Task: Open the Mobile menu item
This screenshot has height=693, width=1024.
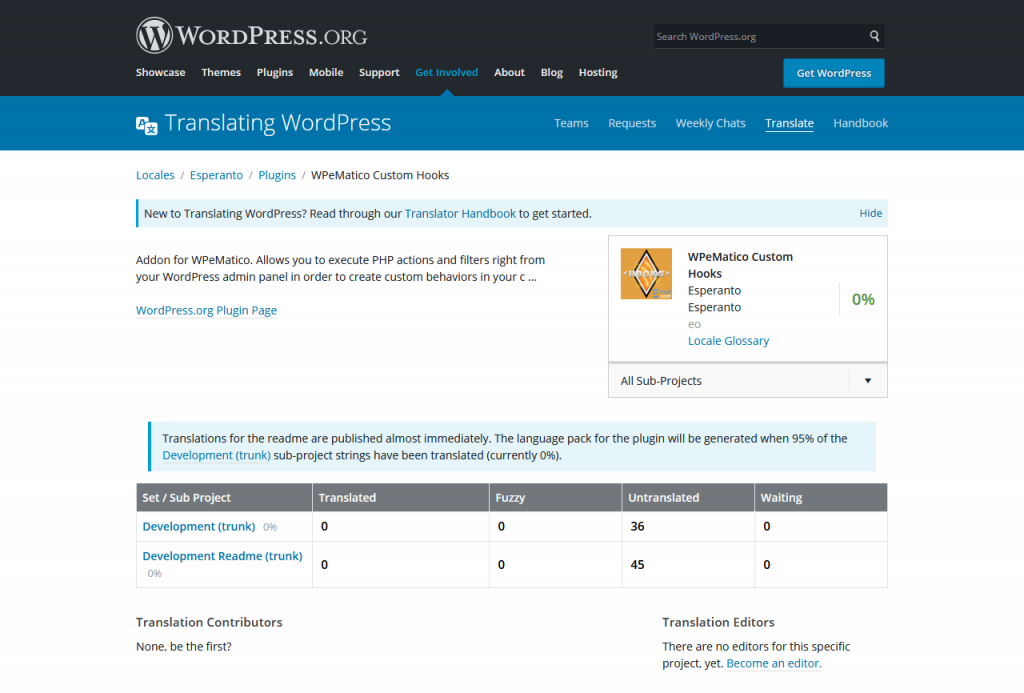Action: tap(326, 73)
